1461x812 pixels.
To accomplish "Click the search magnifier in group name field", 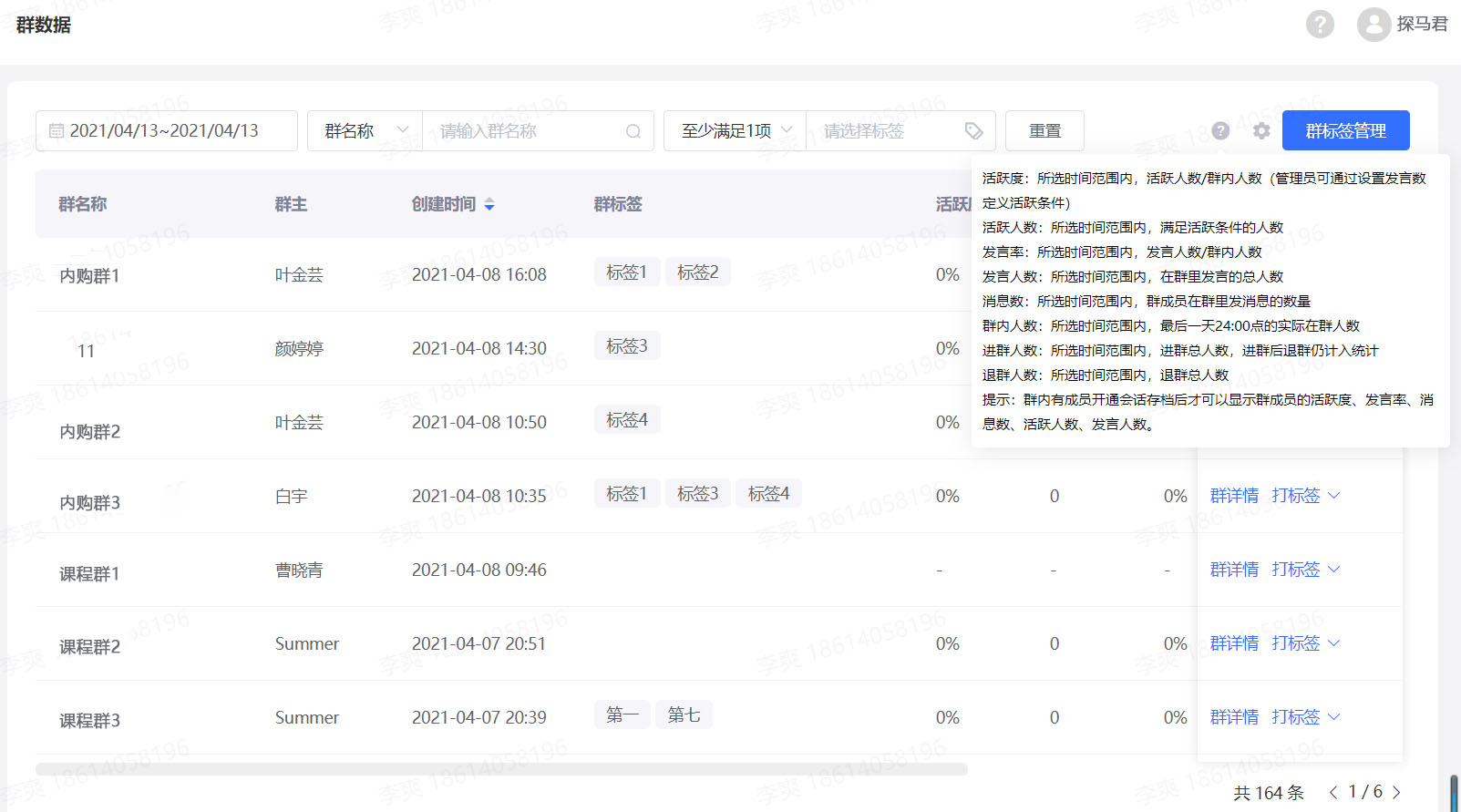I will (x=633, y=131).
